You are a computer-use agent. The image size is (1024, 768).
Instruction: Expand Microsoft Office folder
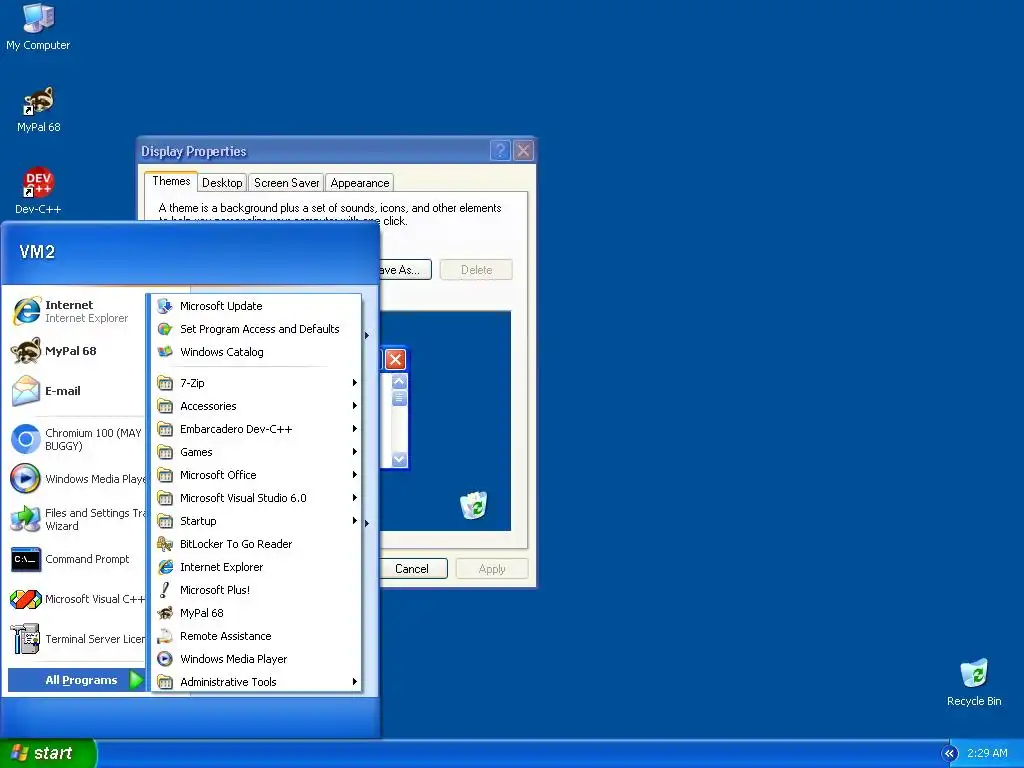(x=257, y=475)
